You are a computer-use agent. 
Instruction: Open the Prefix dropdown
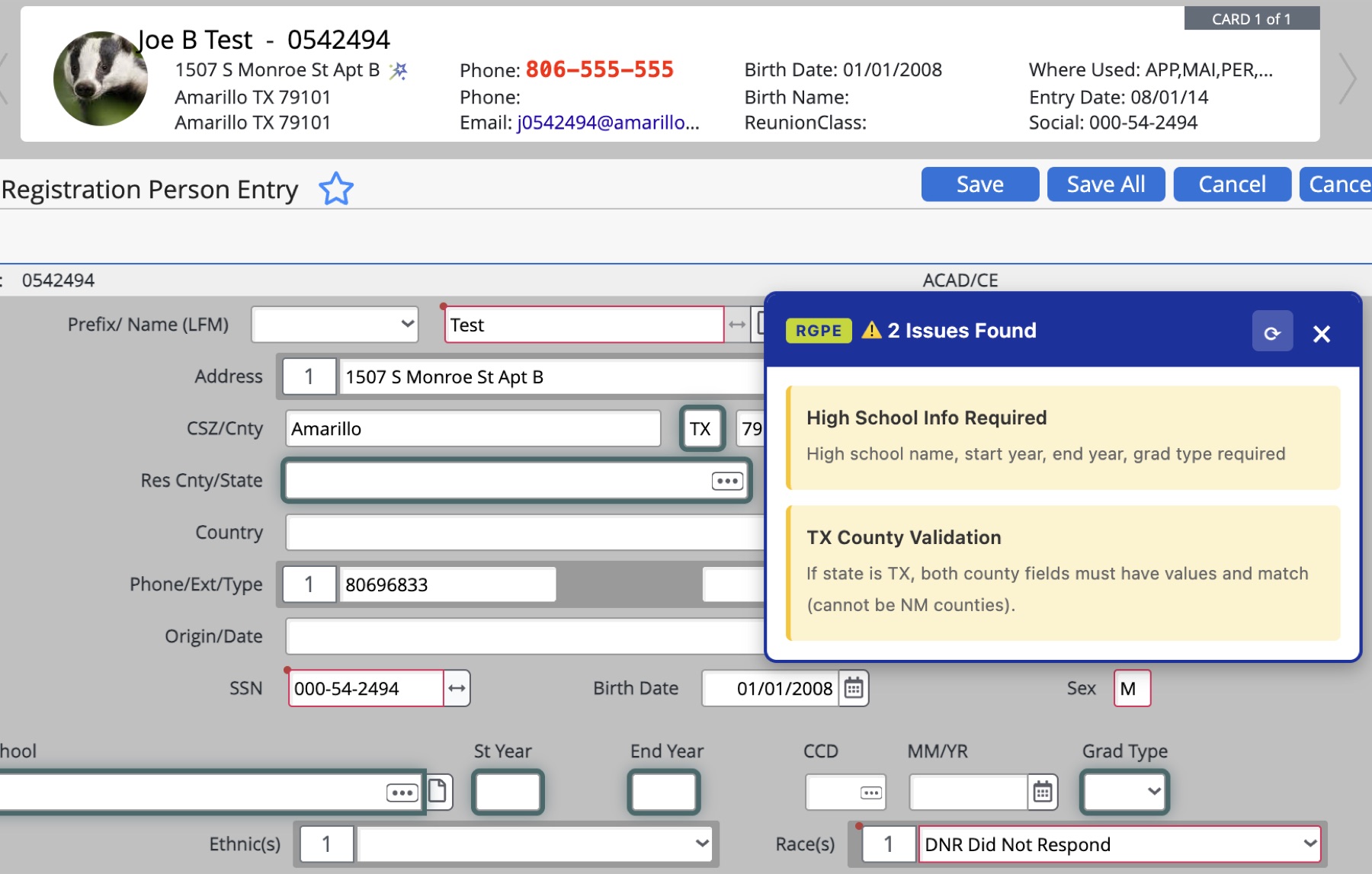click(335, 325)
